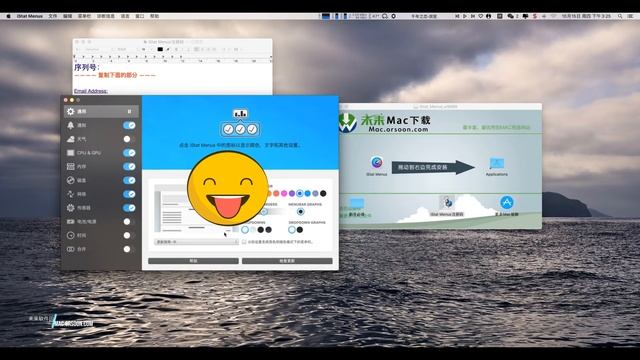Pick the black theme color swatch

323,193
